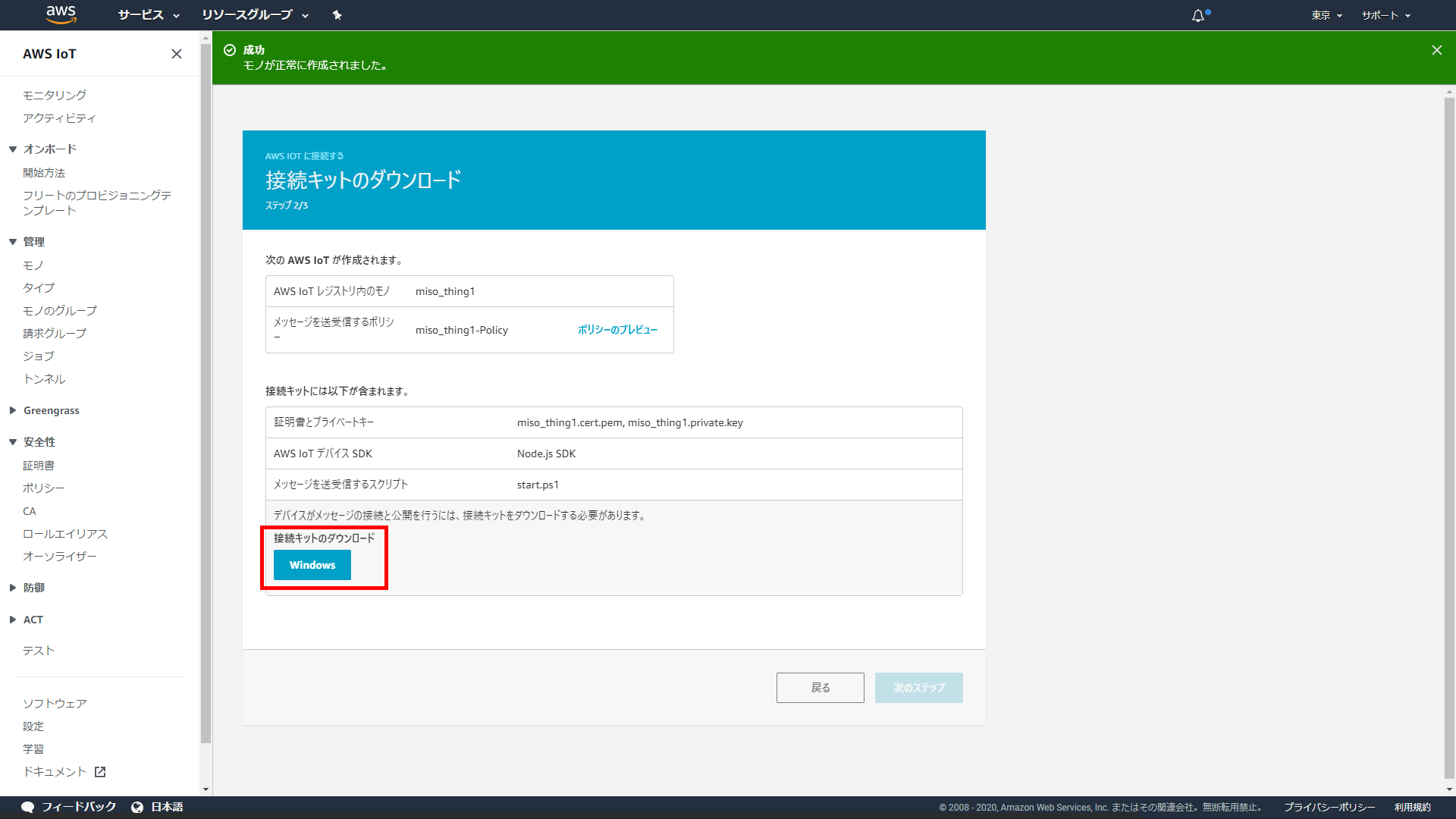Viewport: 1456px width, 819px height.
Task: Click the sidebar vertical scrollbar
Action: 206,394
